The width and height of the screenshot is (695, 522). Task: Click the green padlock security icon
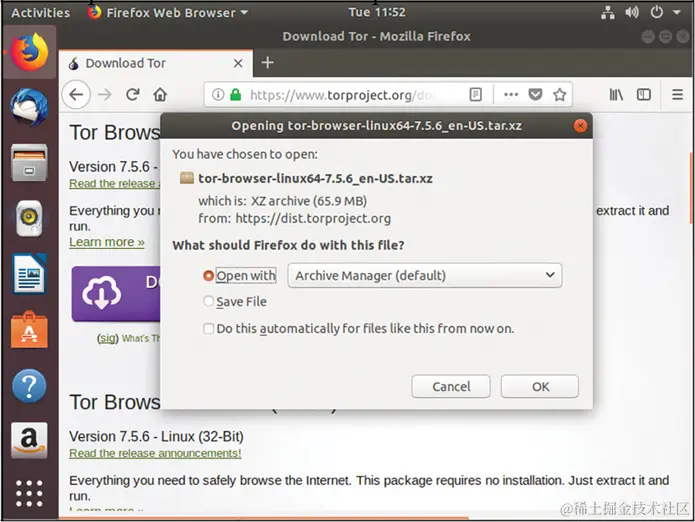(236, 94)
